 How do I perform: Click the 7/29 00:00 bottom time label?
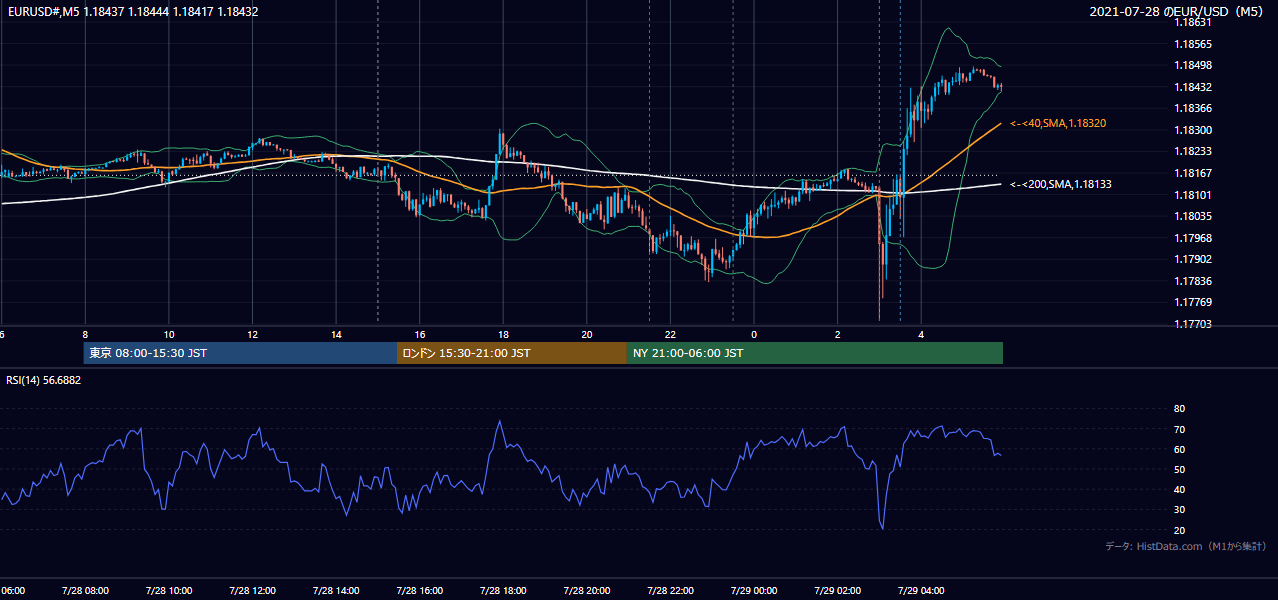754,591
